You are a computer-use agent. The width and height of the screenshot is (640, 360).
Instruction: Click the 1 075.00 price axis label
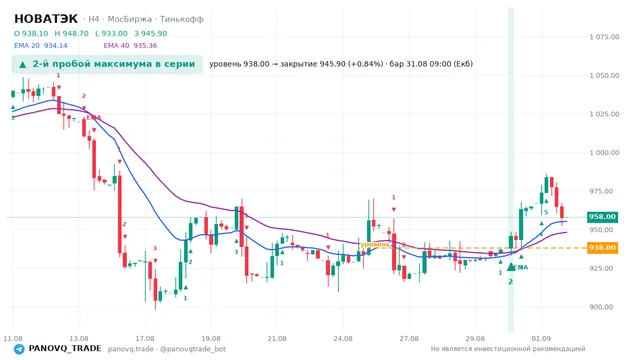(604, 37)
